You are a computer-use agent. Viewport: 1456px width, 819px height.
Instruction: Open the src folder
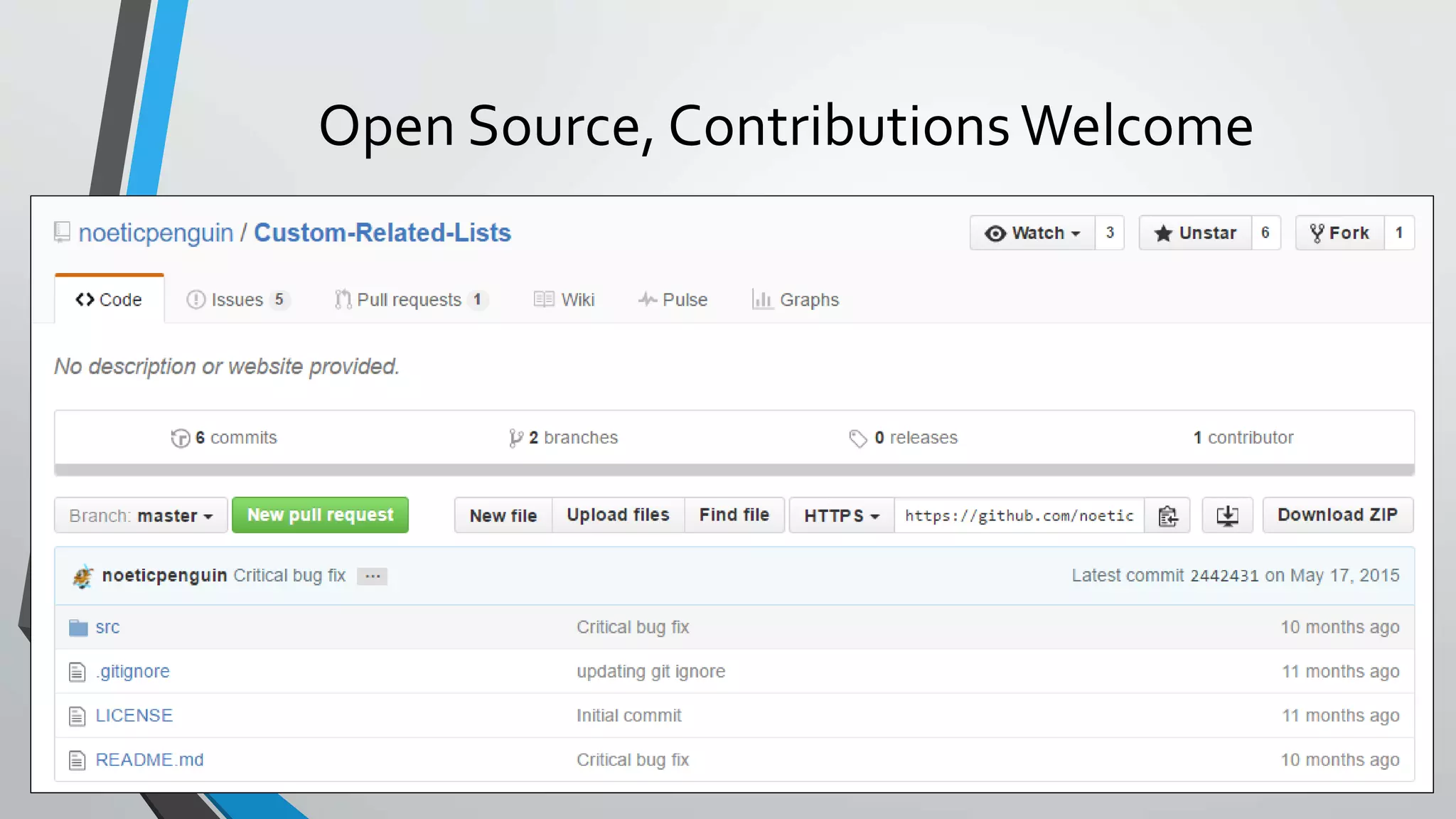click(x=107, y=627)
